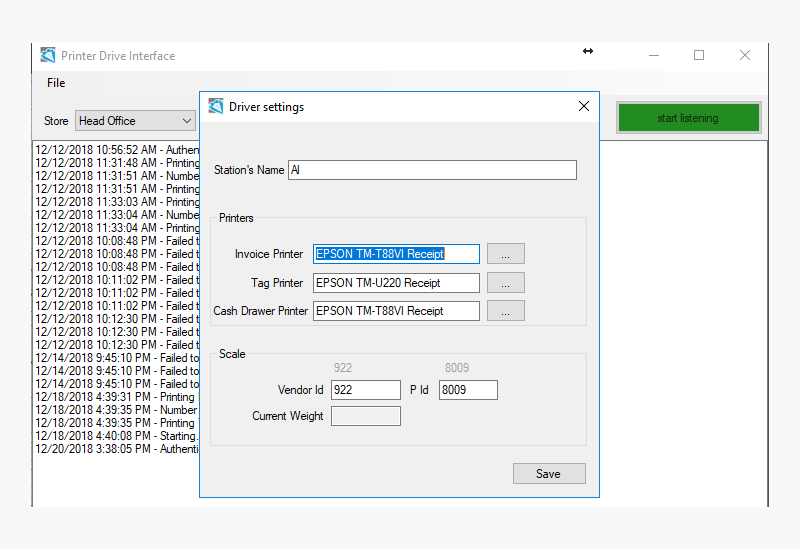This screenshot has height=550, width=800.
Task: Select log entry 12/12/2018 11:31:48 AM
Action: click(x=117, y=163)
